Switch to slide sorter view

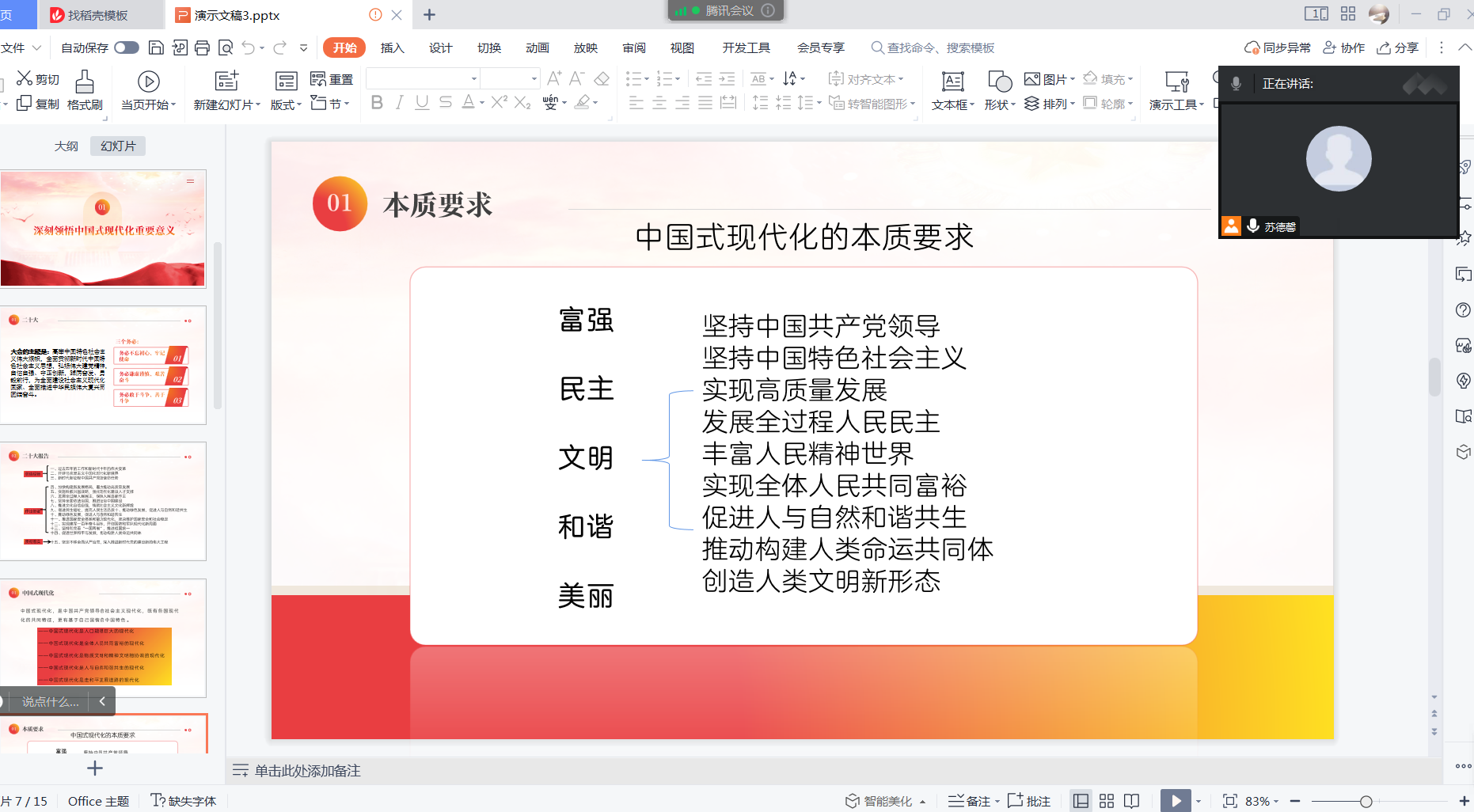point(1107,801)
